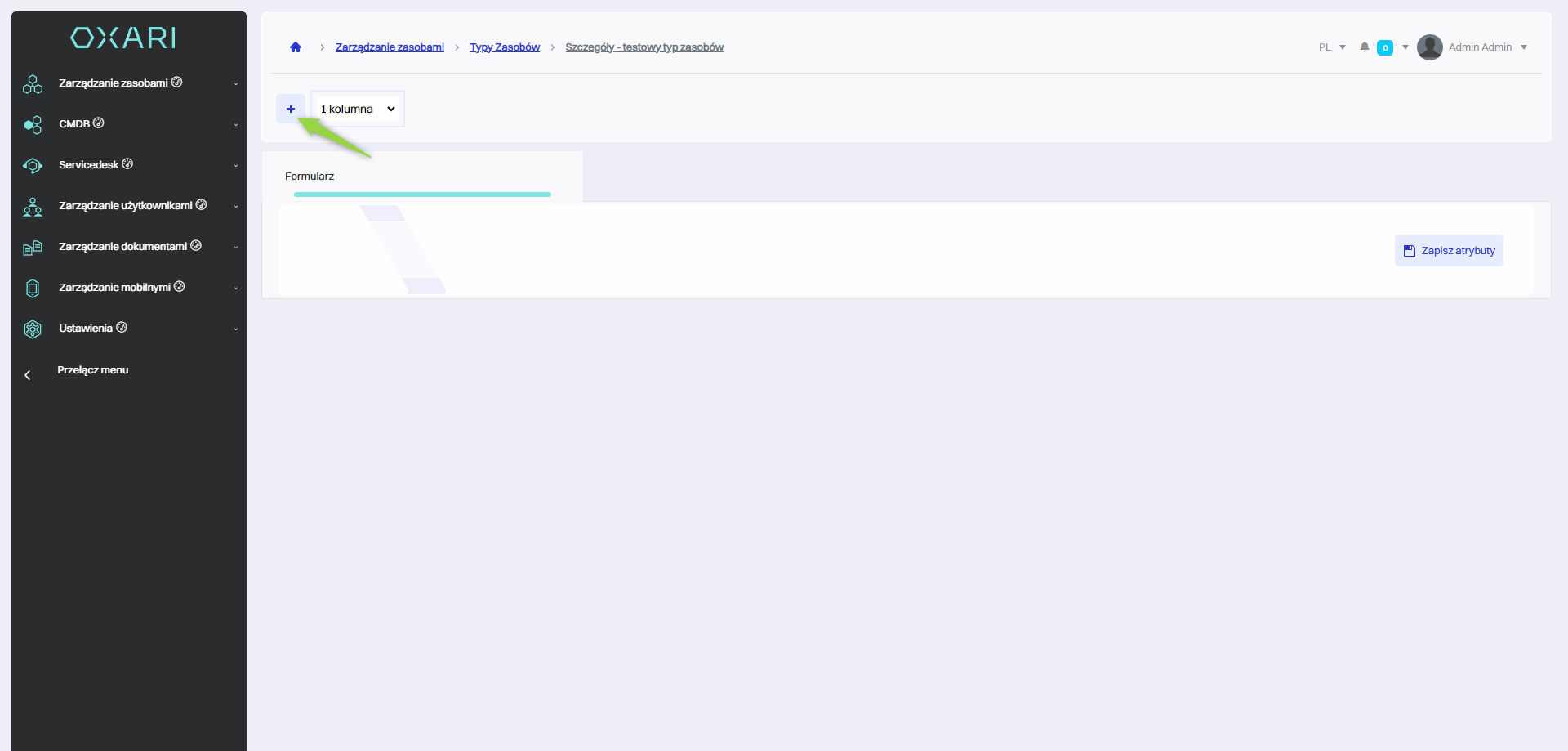Click the home icon in breadcrumb
The width and height of the screenshot is (1568, 751).
pyautogui.click(x=296, y=47)
